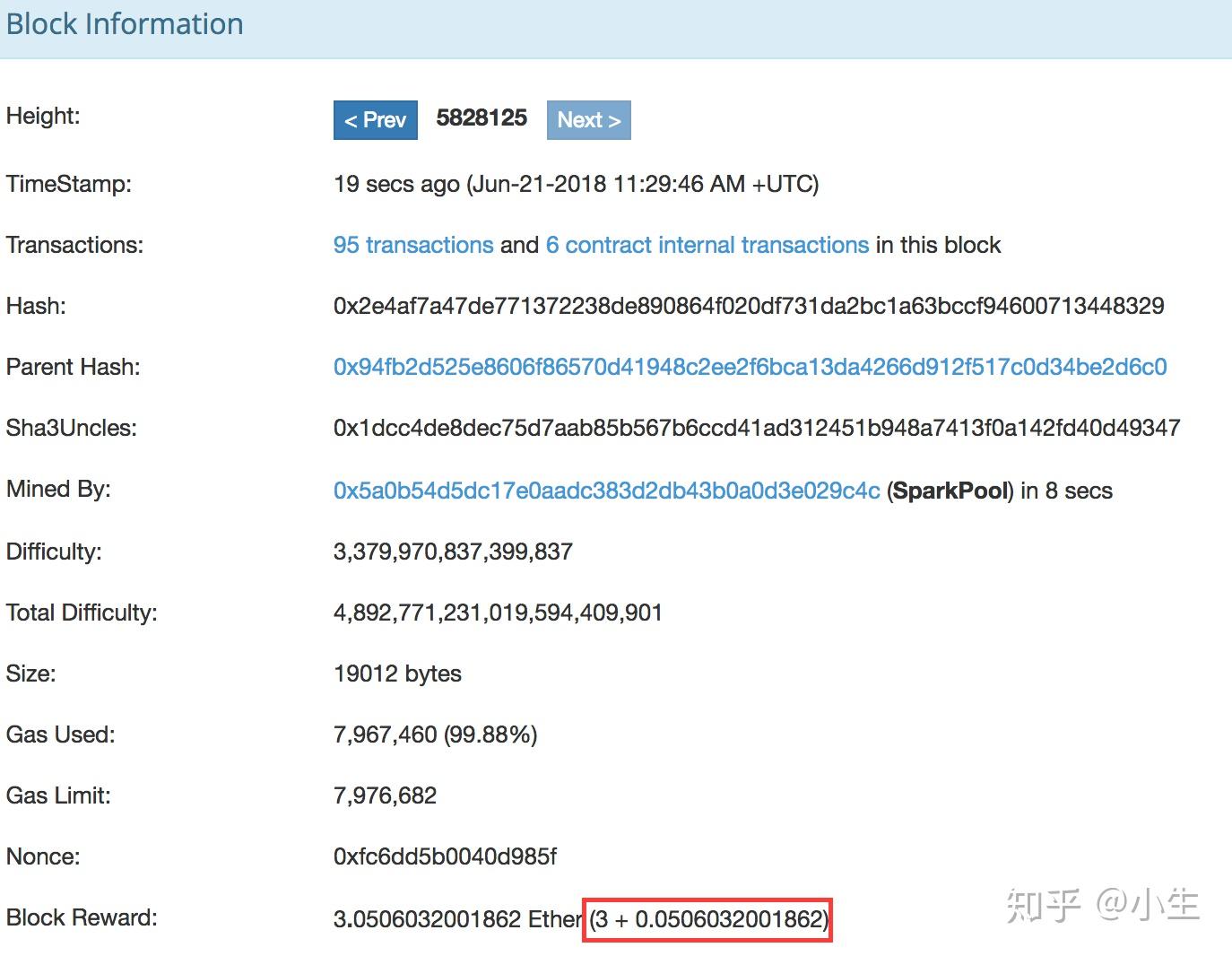Click the Total Difficulty label

pyautogui.click(x=82, y=613)
